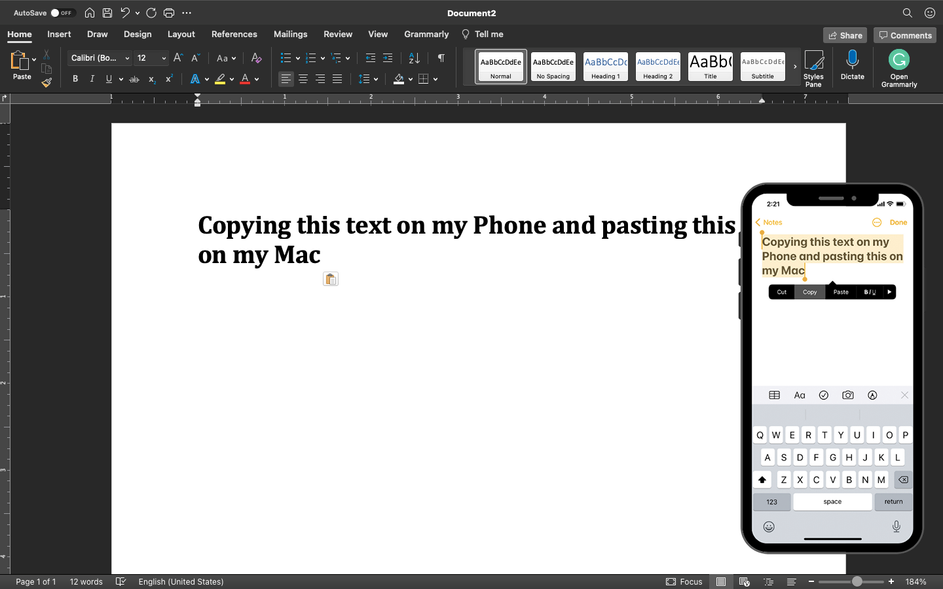Viewport: 943px width, 589px height.
Task: Switch to the Design tab
Action: click(138, 34)
